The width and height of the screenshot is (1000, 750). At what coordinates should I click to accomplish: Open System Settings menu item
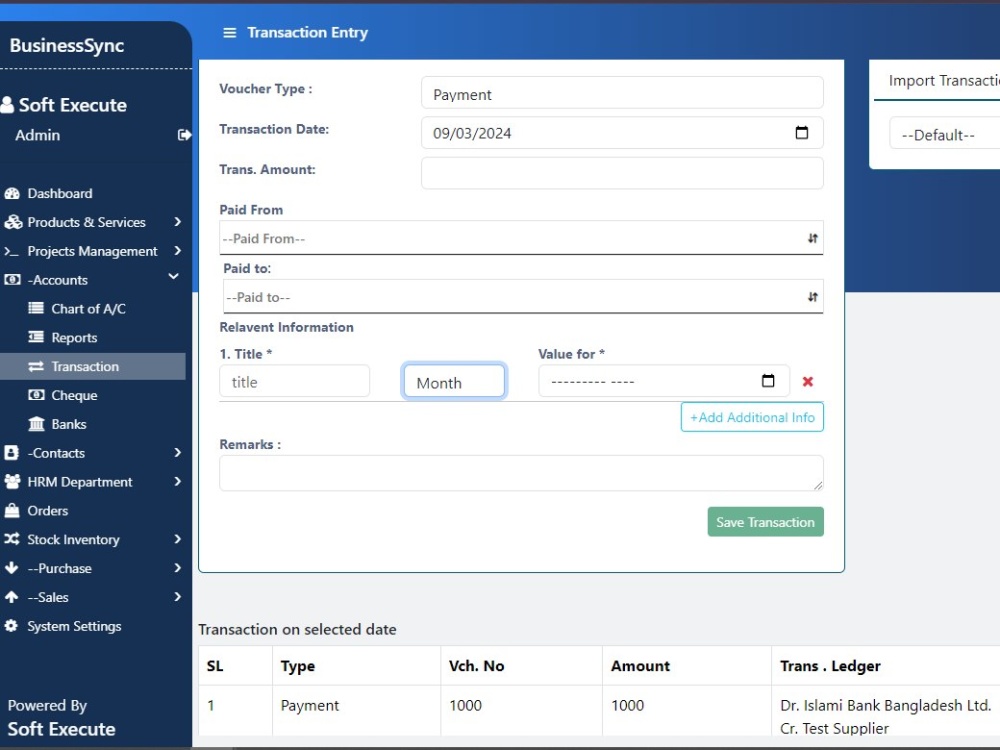pos(74,626)
